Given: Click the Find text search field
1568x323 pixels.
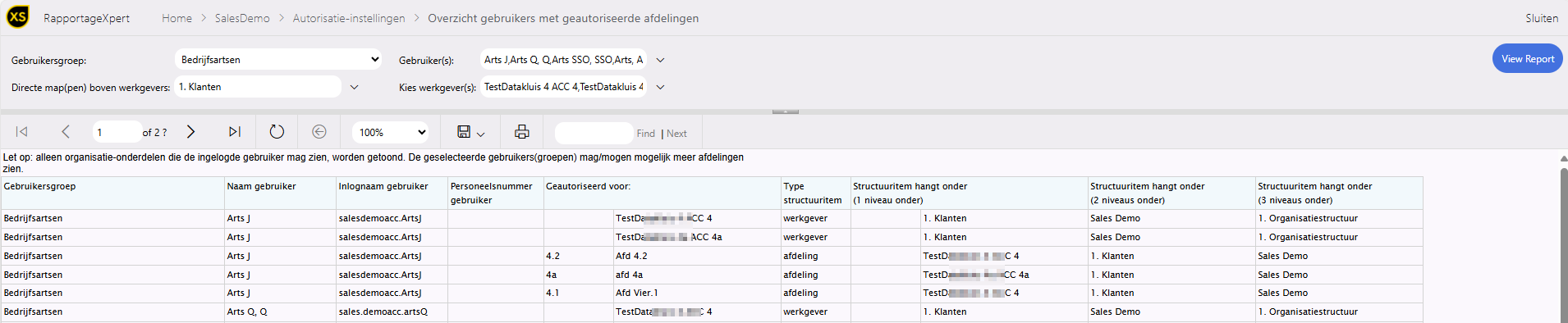Looking at the screenshot, I should pyautogui.click(x=594, y=133).
